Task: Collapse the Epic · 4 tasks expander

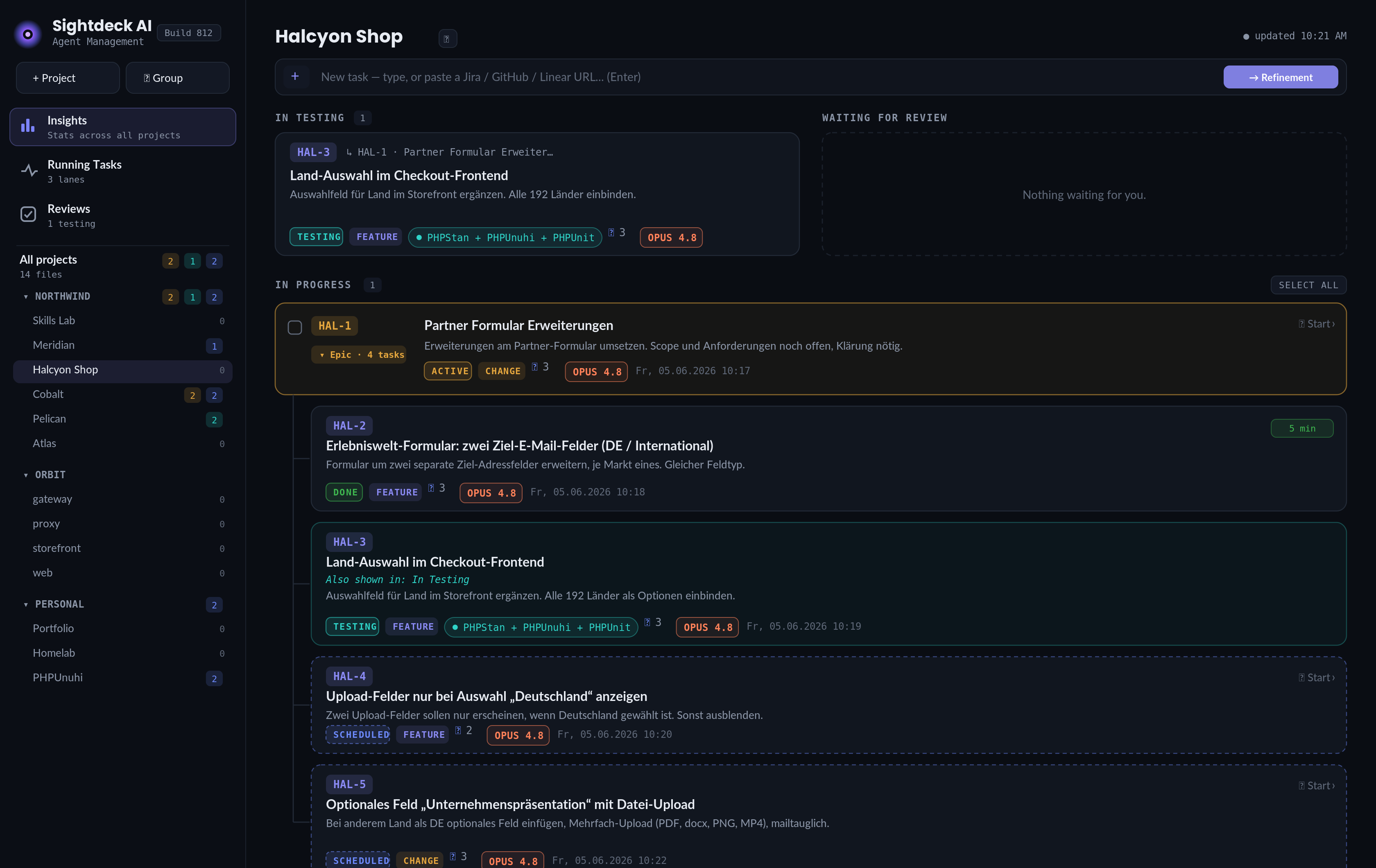Action: [x=358, y=355]
